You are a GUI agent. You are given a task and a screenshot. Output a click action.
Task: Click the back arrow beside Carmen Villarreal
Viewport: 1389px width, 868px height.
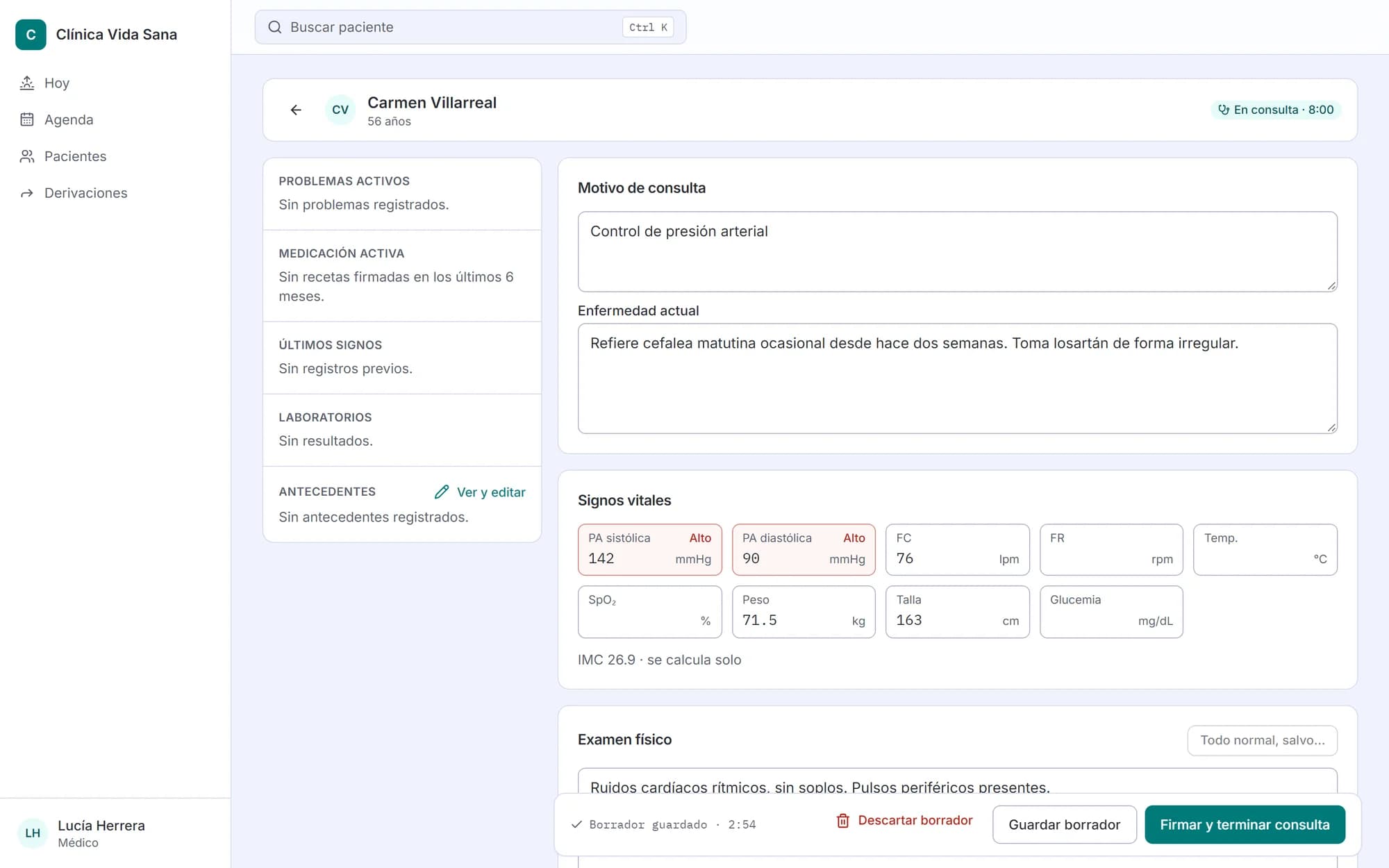coord(296,110)
